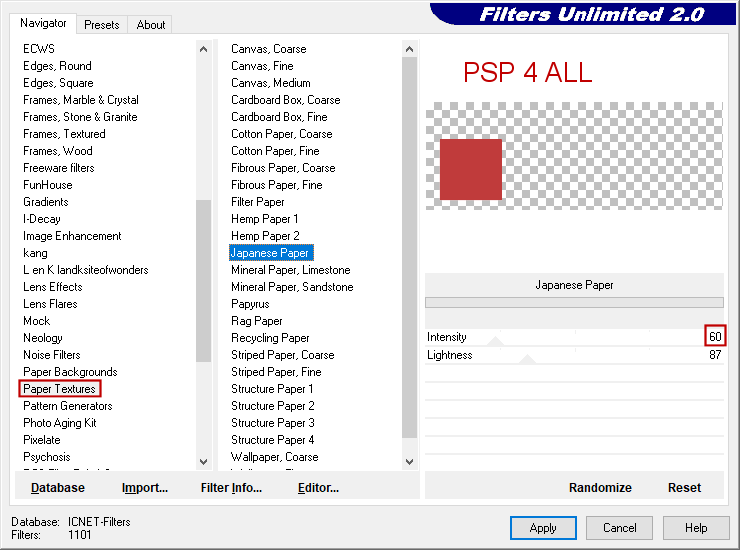
Task: Open Help for Filters Unlimited
Action: tap(696, 528)
